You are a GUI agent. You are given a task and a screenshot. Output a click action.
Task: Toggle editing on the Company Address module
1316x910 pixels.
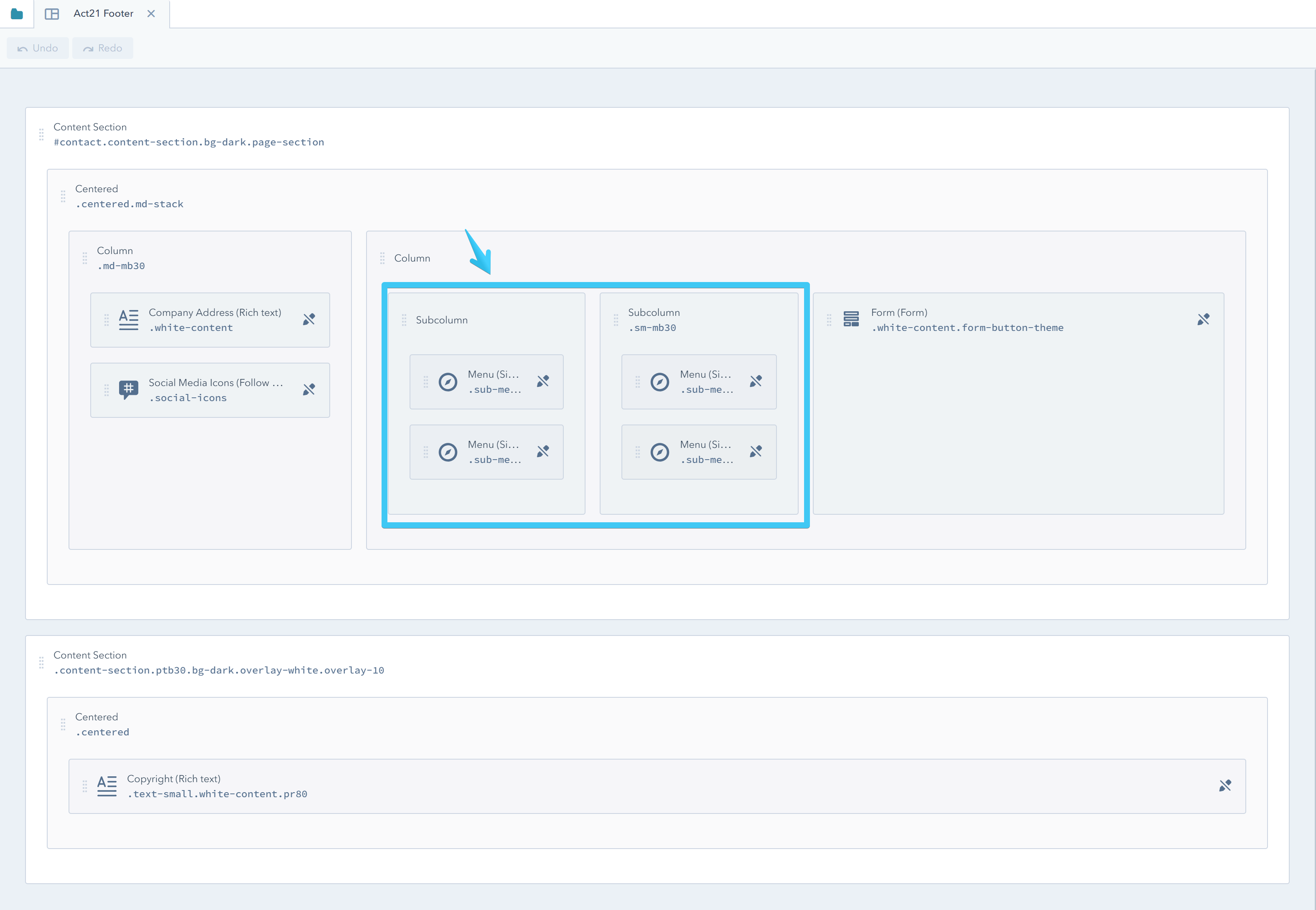309,319
